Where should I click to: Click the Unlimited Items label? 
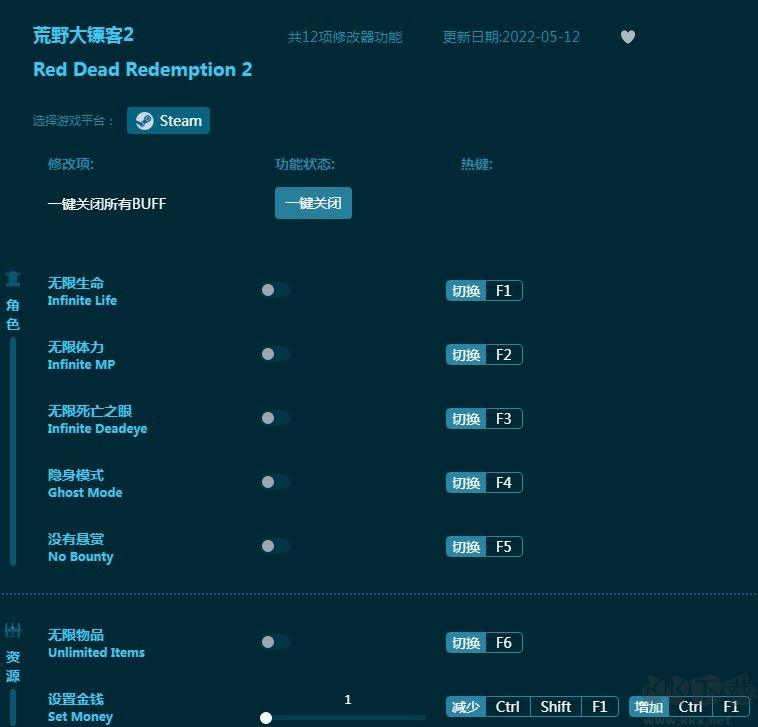tap(96, 653)
